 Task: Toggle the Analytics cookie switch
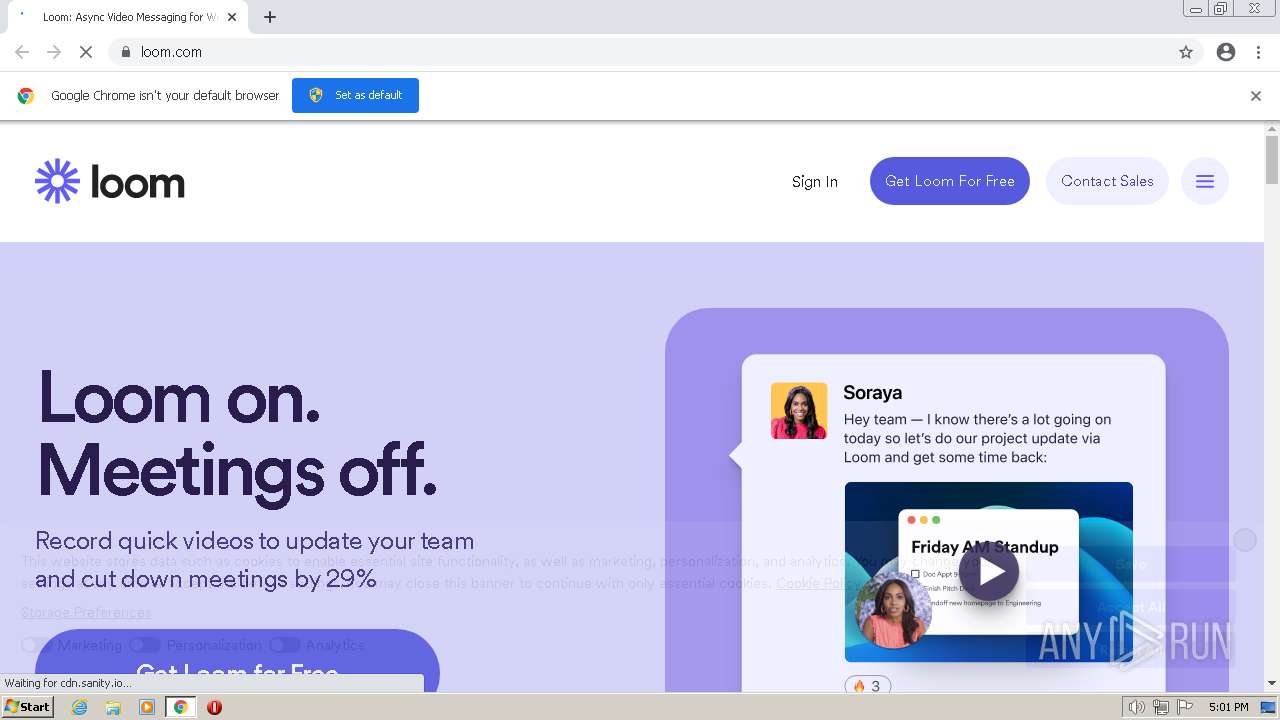pos(284,645)
